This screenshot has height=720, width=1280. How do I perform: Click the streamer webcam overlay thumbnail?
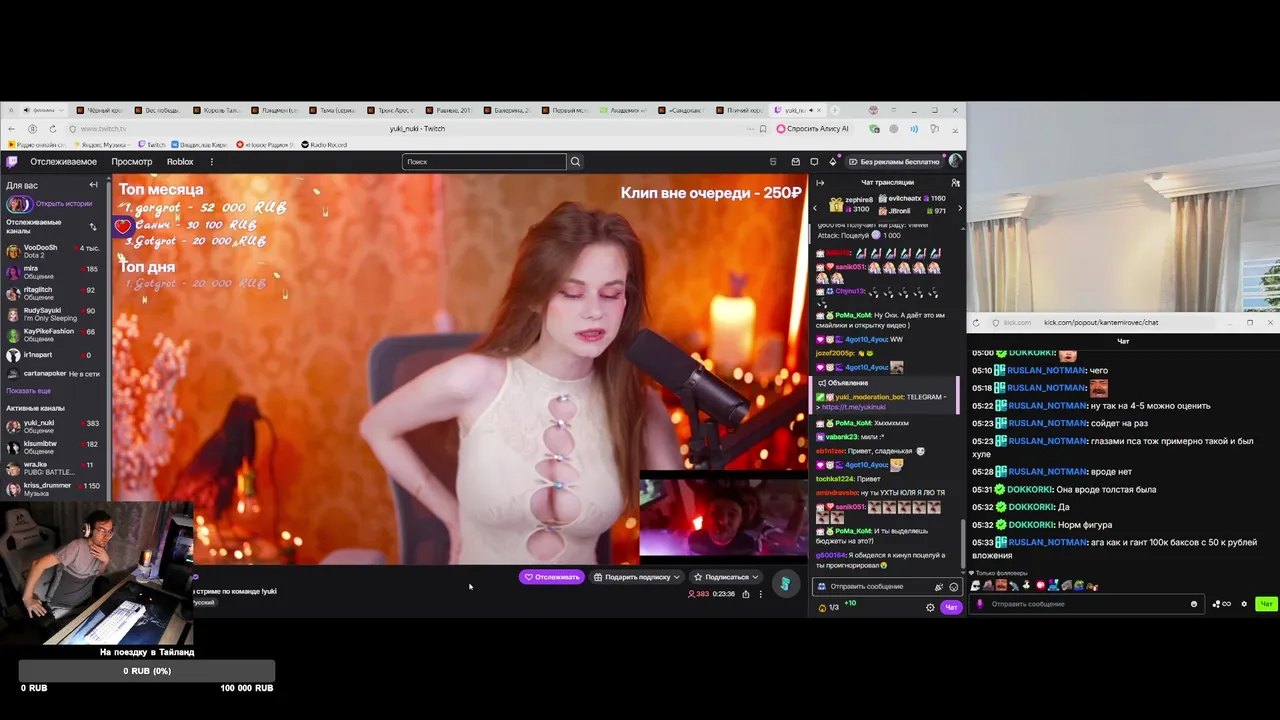click(x=98, y=573)
